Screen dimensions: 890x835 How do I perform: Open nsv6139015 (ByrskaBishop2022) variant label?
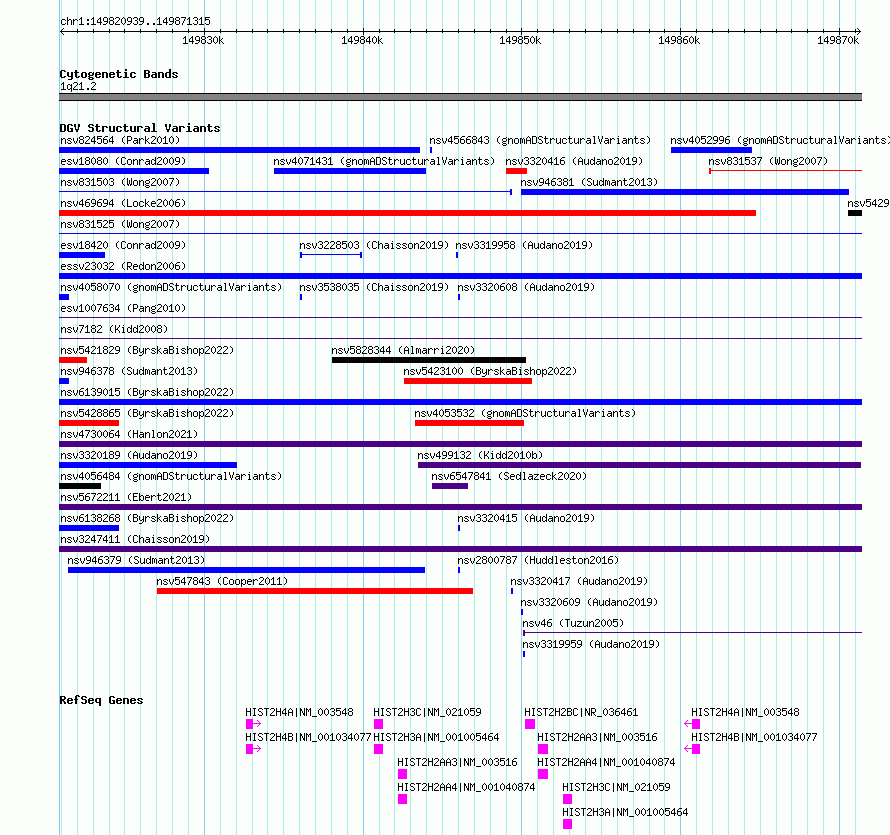point(147,392)
